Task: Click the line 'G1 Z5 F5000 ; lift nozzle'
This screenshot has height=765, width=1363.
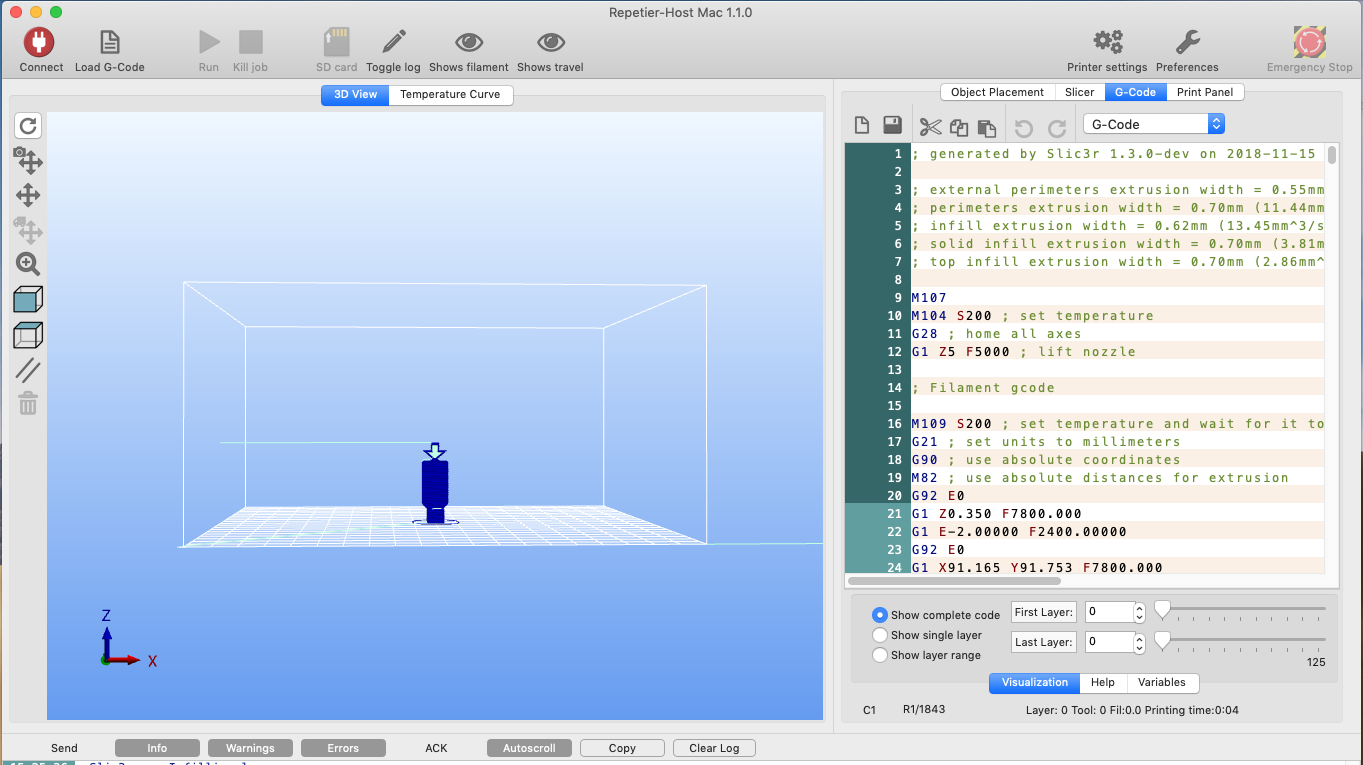Action: tap(1023, 352)
